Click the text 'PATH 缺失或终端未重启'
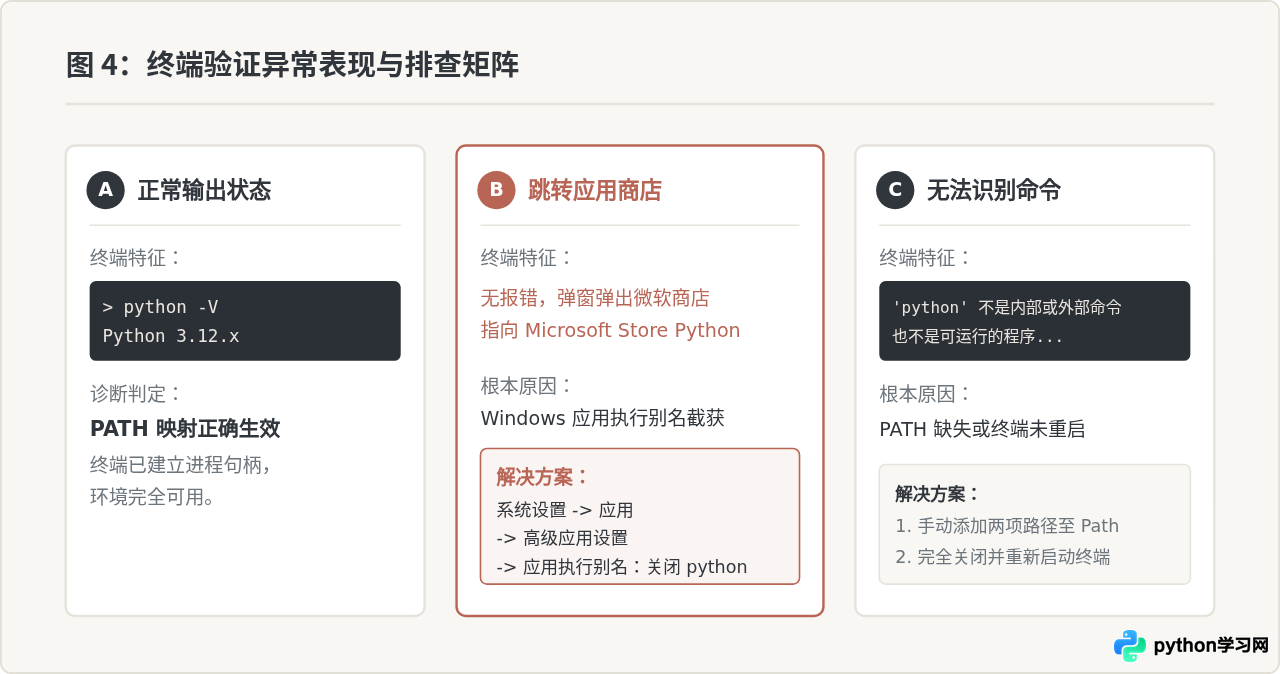The height and width of the screenshot is (674, 1280). tap(982, 430)
